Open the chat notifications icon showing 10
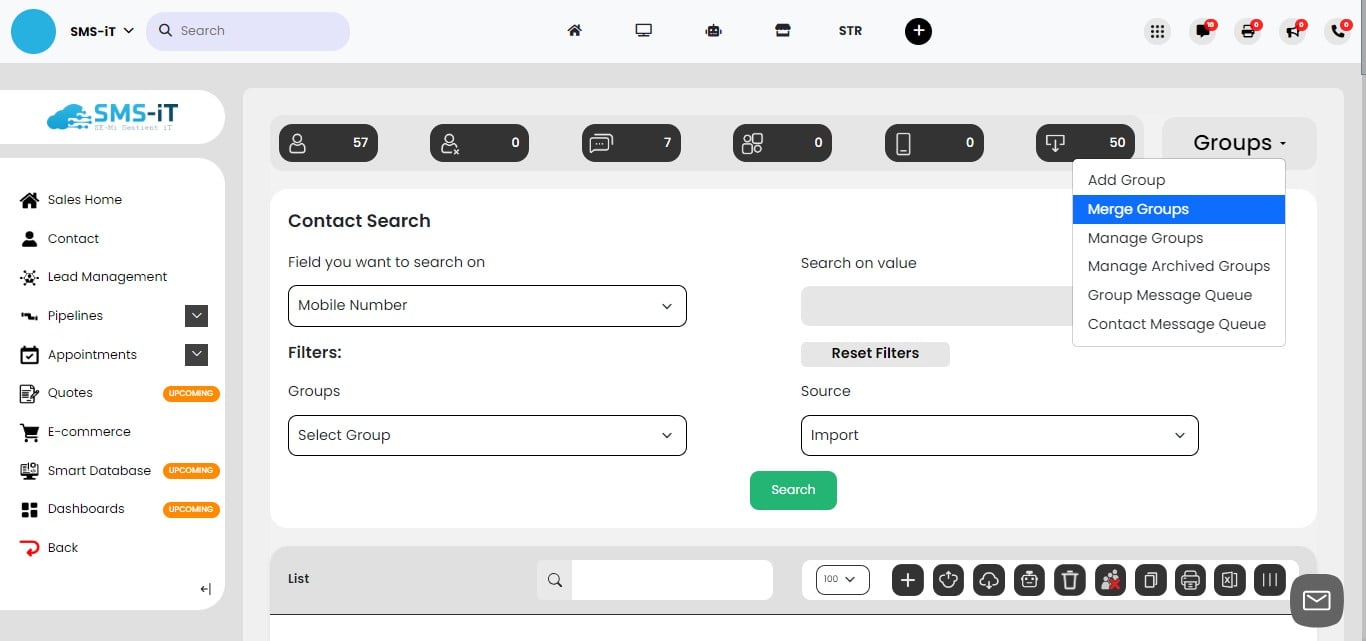1366x641 pixels. (x=1202, y=31)
